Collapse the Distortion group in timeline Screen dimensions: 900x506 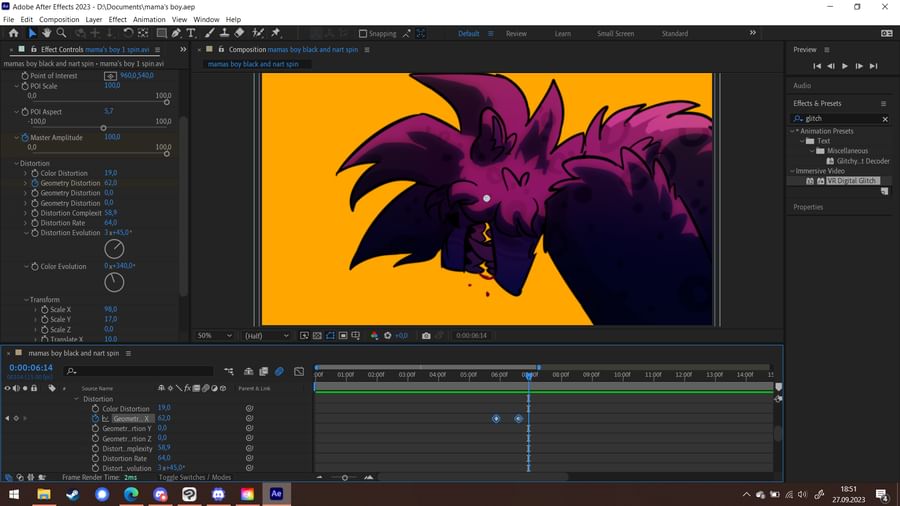[76, 399]
